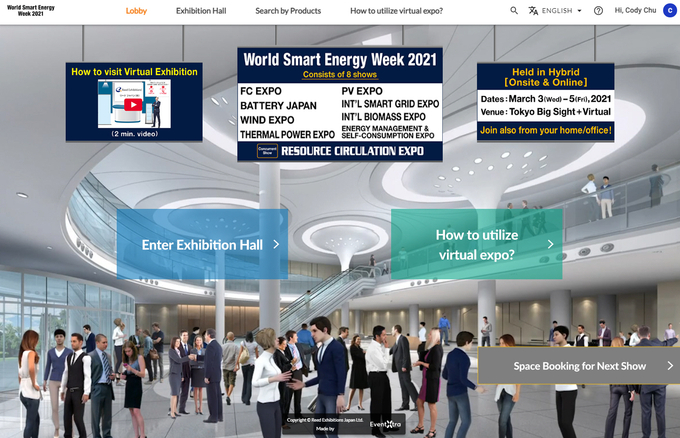Click Space Booking for Next Show button
This screenshot has height=438, width=680.
[x=579, y=366]
